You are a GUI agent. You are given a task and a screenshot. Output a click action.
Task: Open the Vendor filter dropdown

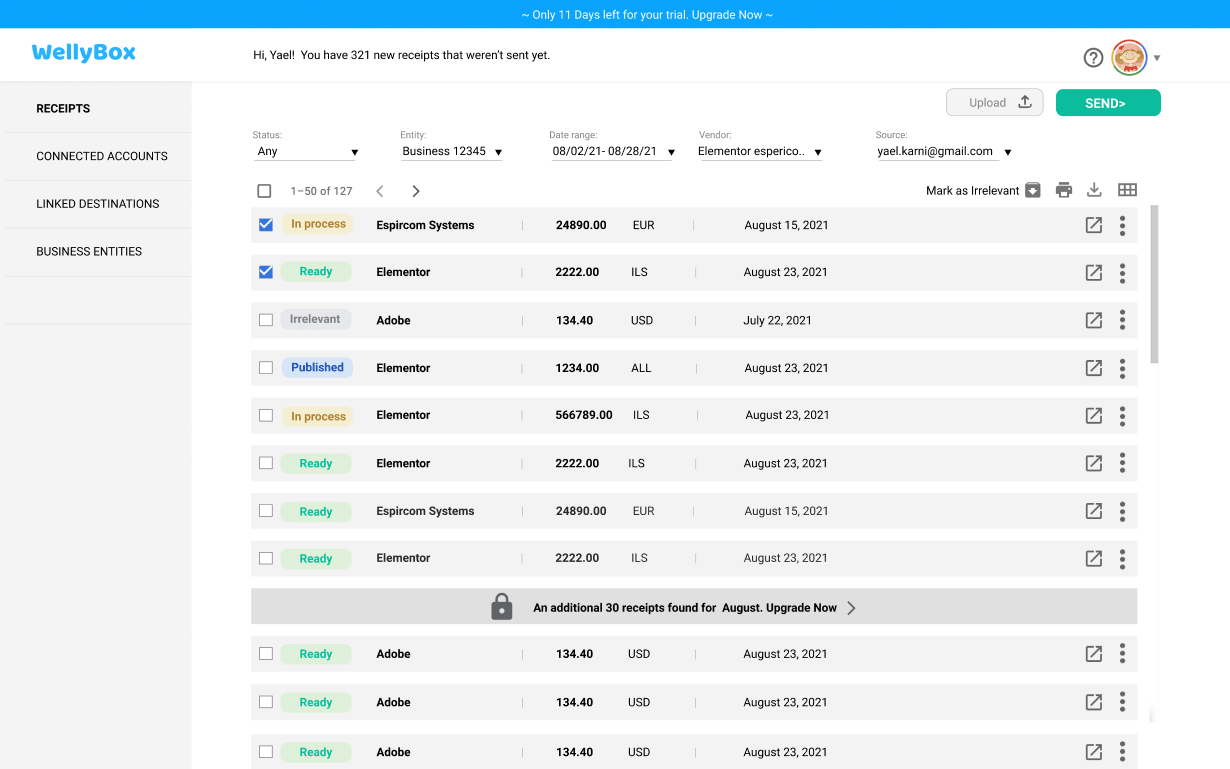click(x=760, y=152)
